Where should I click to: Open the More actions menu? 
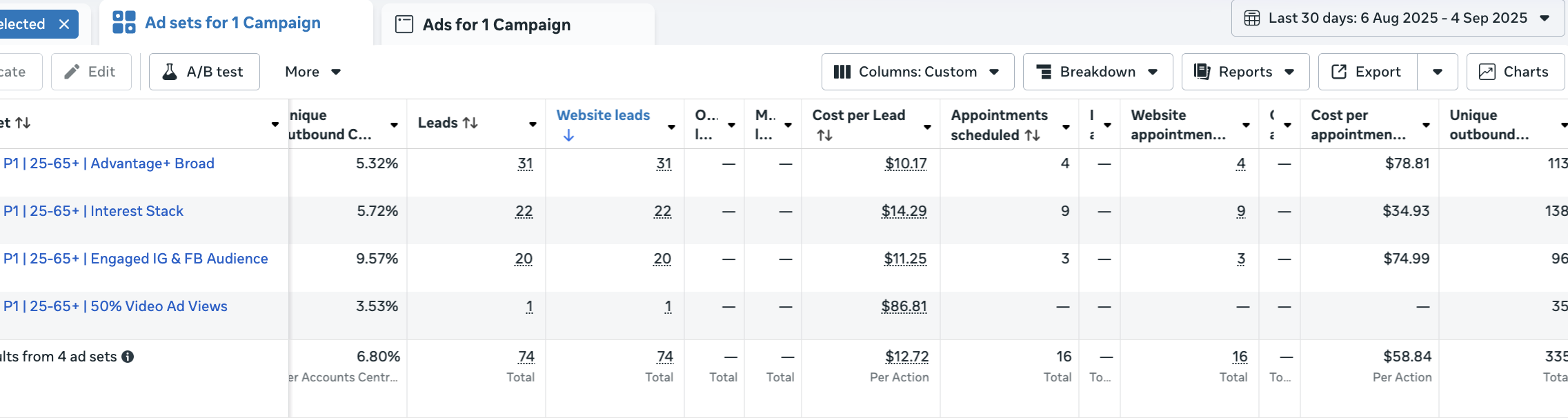point(313,72)
